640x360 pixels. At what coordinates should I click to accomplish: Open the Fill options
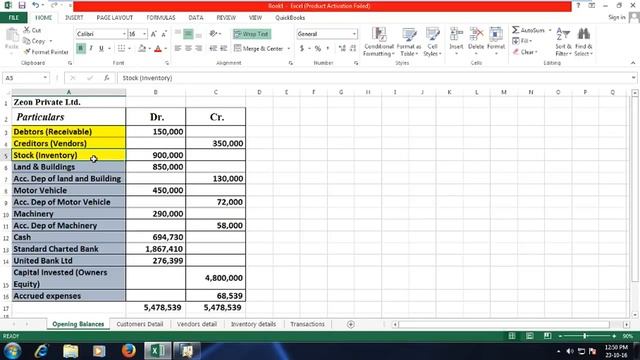pyautogui.click(x=522, y=41)
